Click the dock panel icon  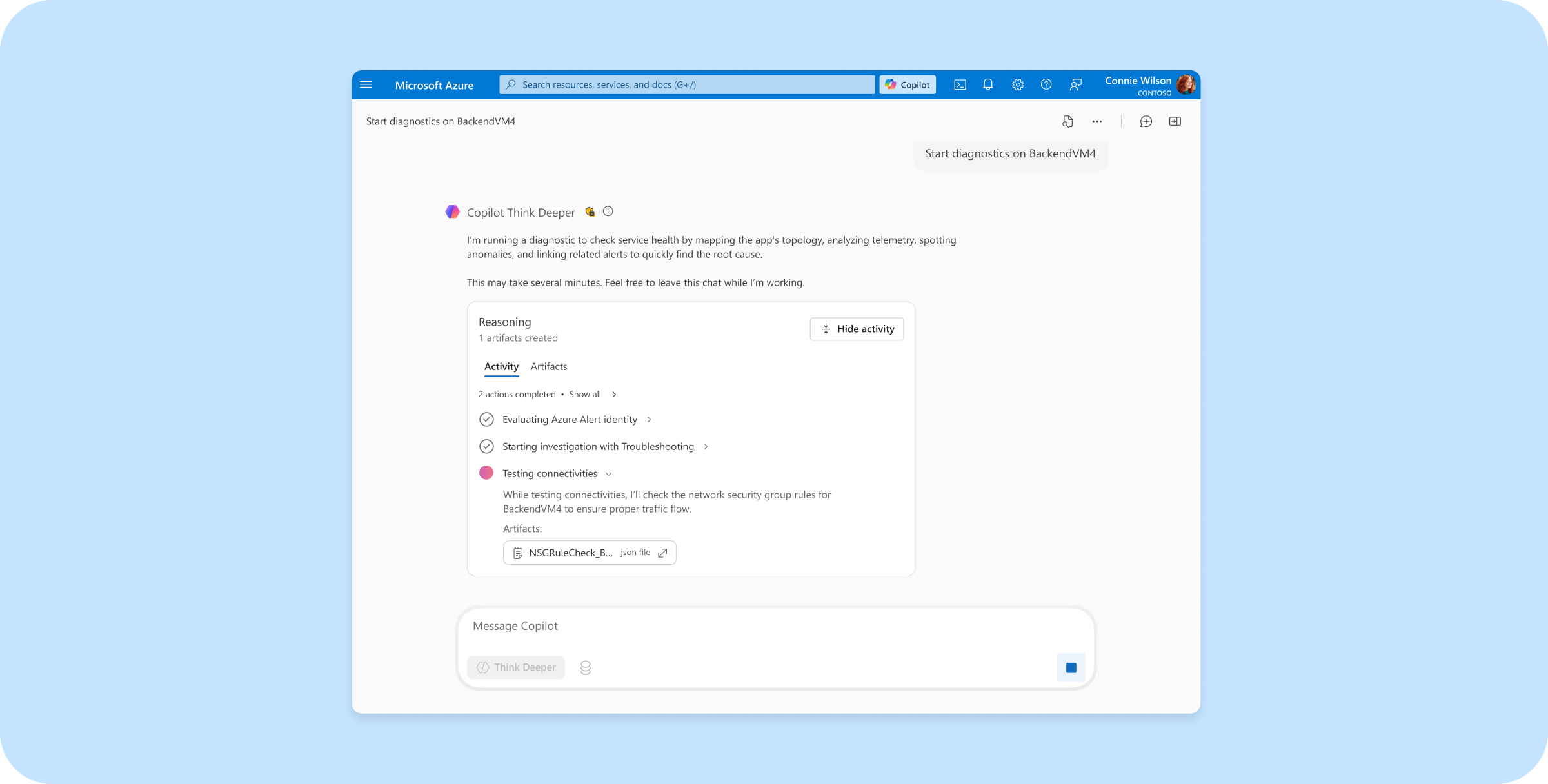click(1175, 121)
